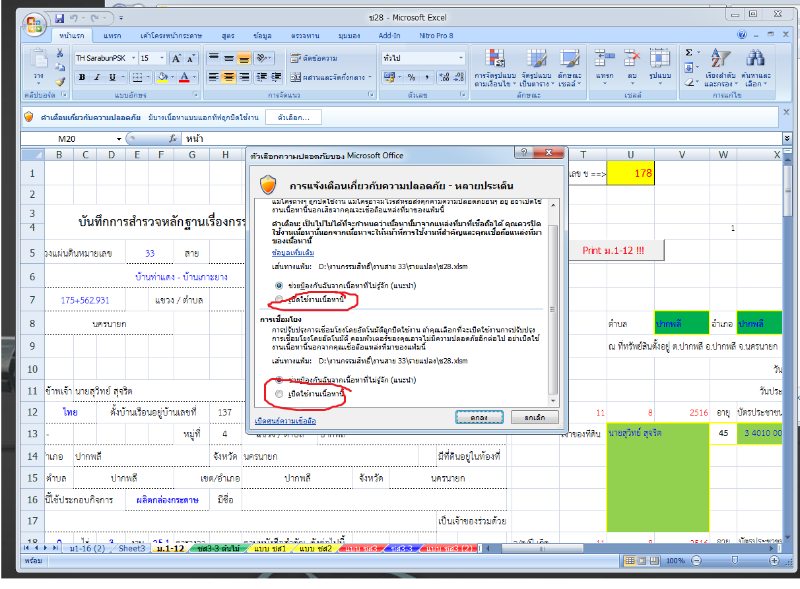This screenshot has height=589, width=800.
Task: Select 'enable this content' radio under links section
Action: tap(279, 395)
